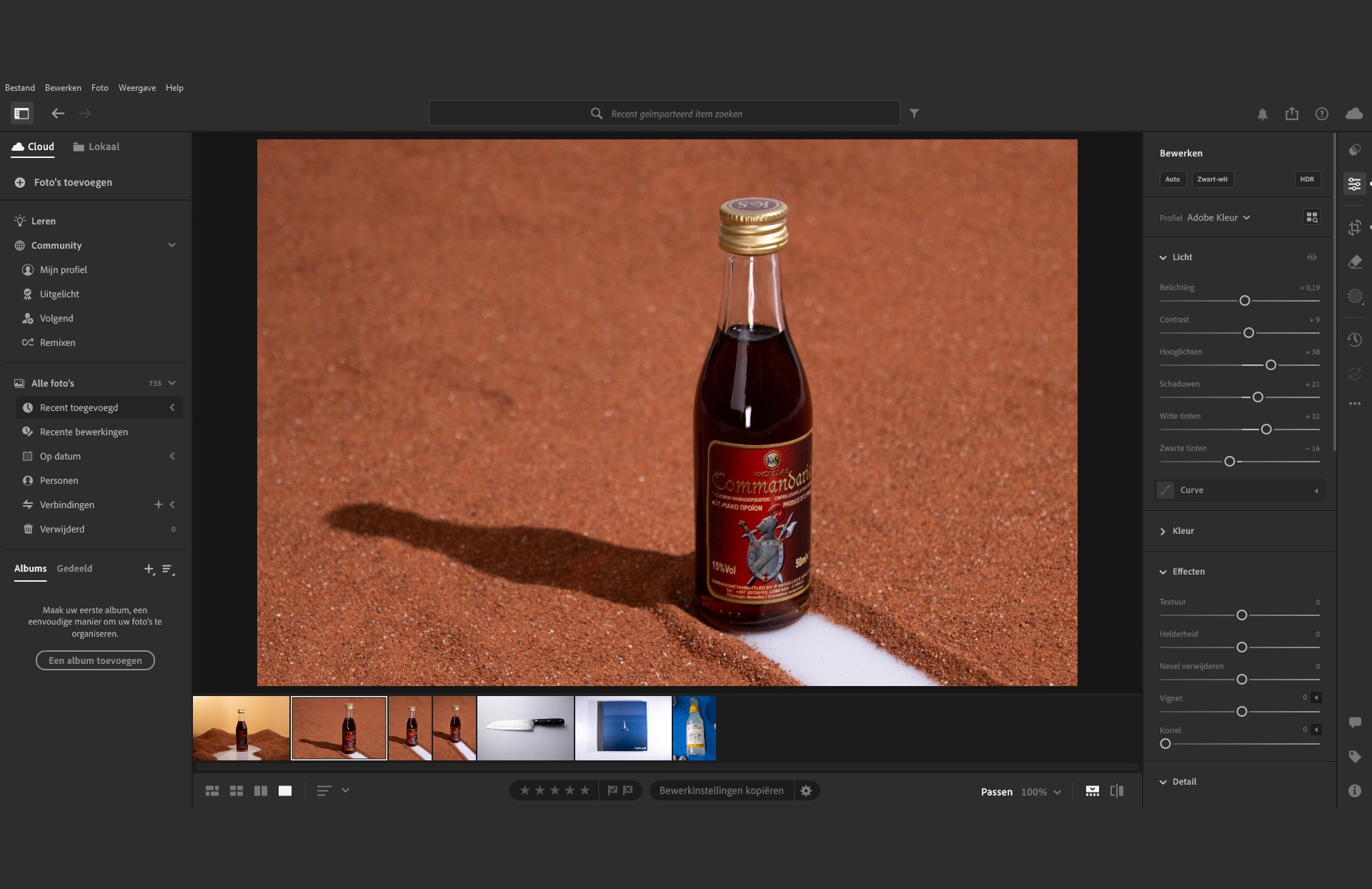Viewport: 1372px width, 889px height.
Task: Adjust the Textuur slider handle
Action: tap(1242, 615)
